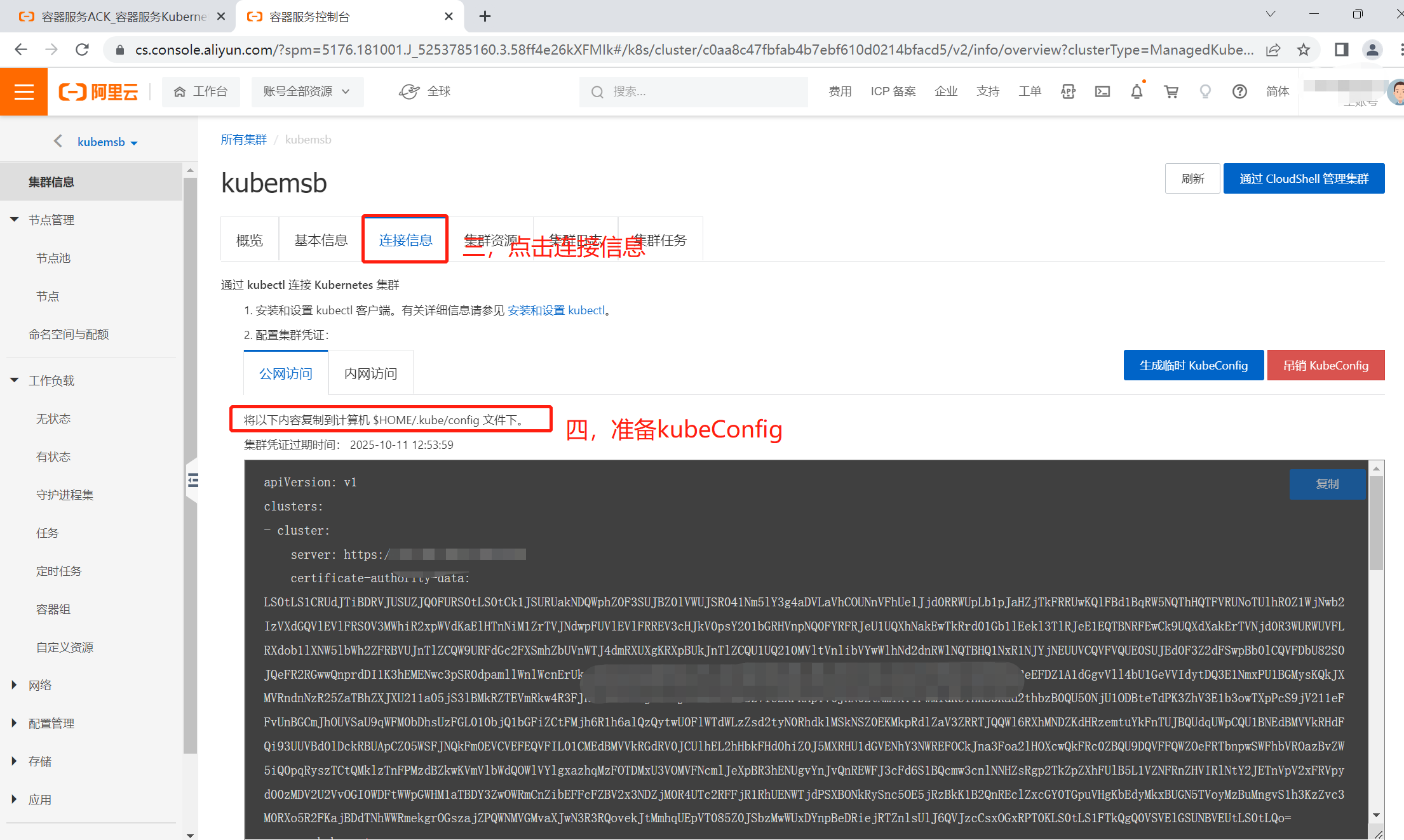
Task: Click the code box vertical scrollbar
Action: pyautogui.click(x=1376, y=524)
